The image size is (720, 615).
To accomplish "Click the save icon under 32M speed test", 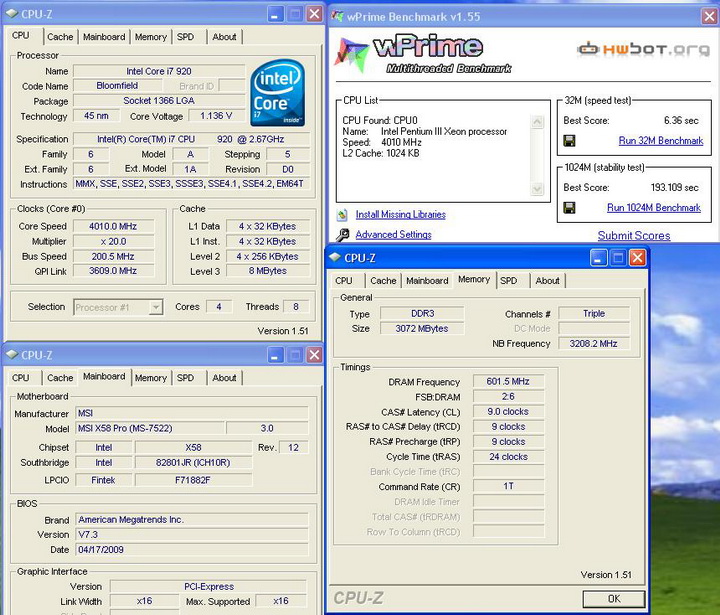I will (569, 141).
